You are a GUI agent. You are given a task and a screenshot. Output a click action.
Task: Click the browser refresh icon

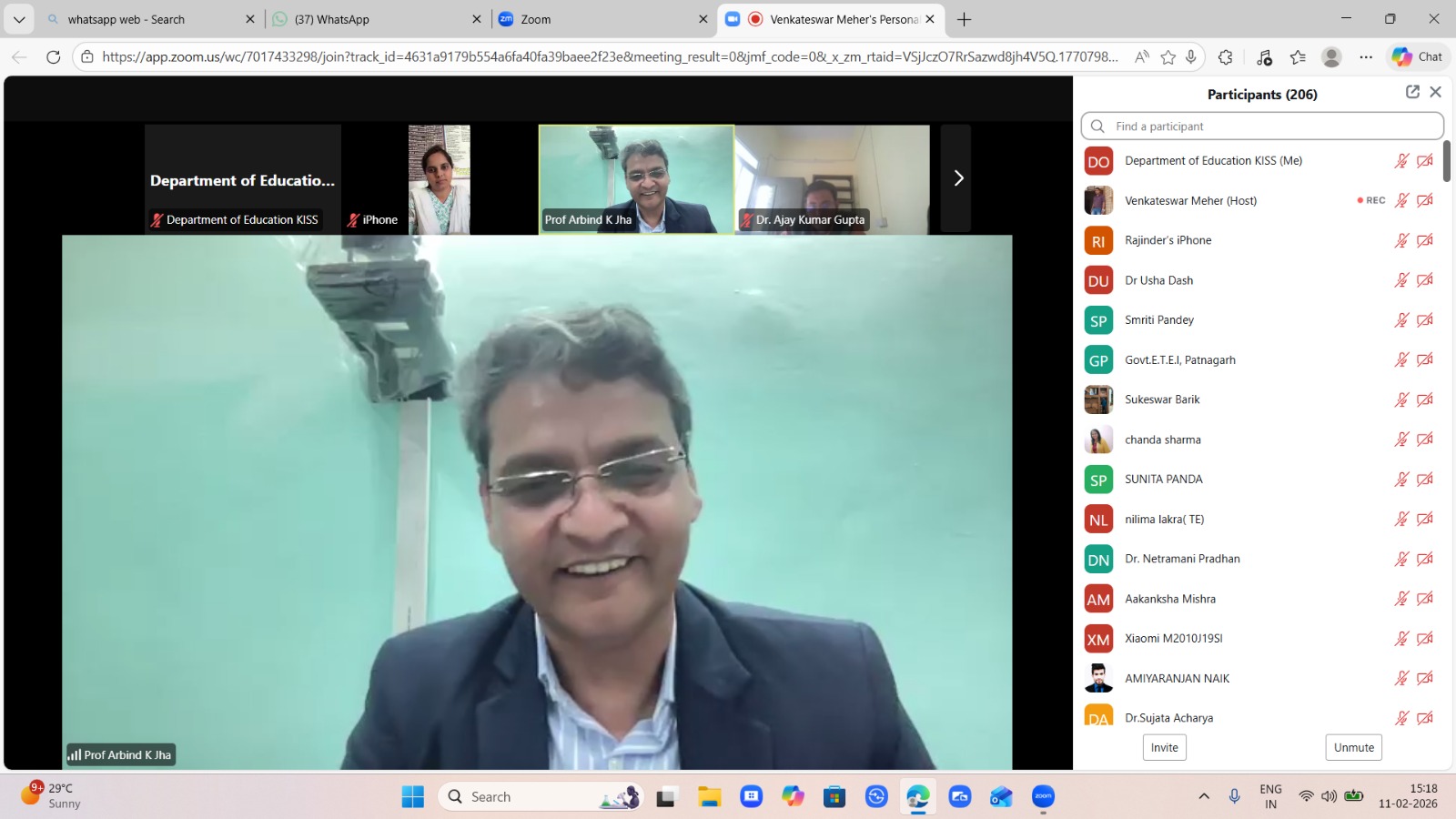coord(53,56)
